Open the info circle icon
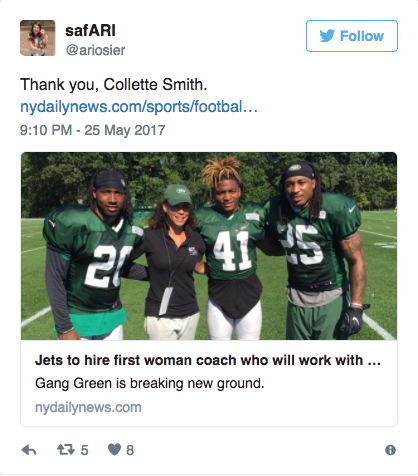The height and width of the screenshot is (476, 418). tap(390, 450)
